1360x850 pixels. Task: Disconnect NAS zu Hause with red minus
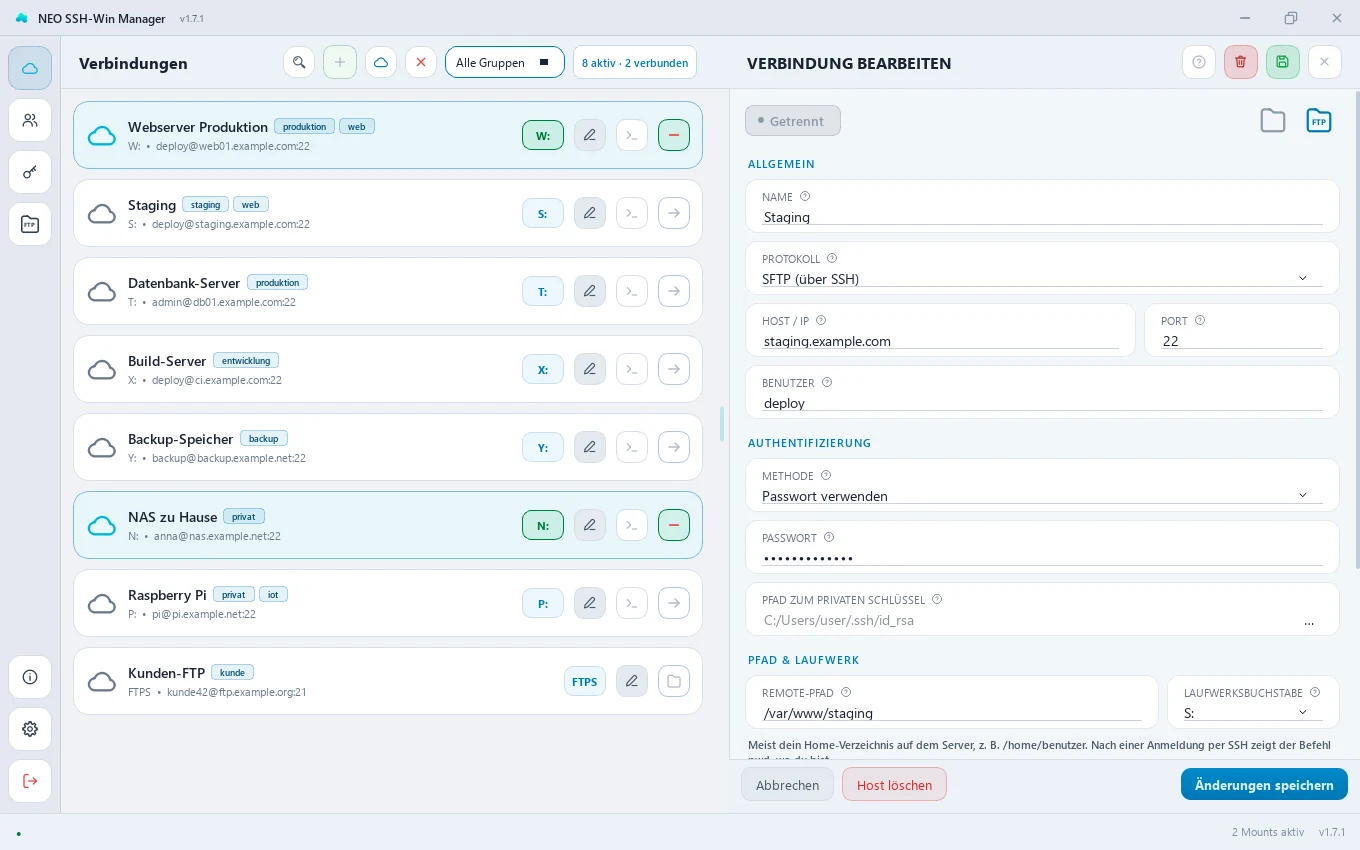pyautogui.click(x=674, y=525)
